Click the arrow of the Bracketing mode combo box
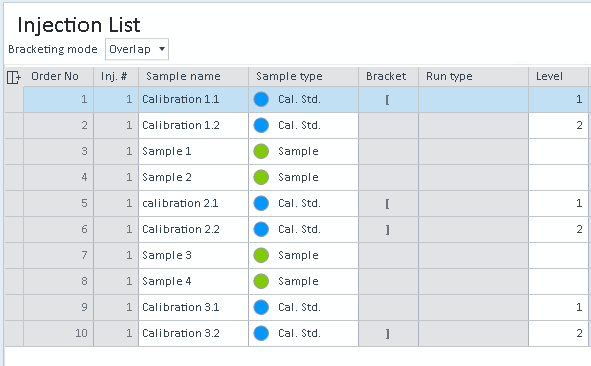The height and width of the screenshot is (366, 591). [x=162, y=49]
